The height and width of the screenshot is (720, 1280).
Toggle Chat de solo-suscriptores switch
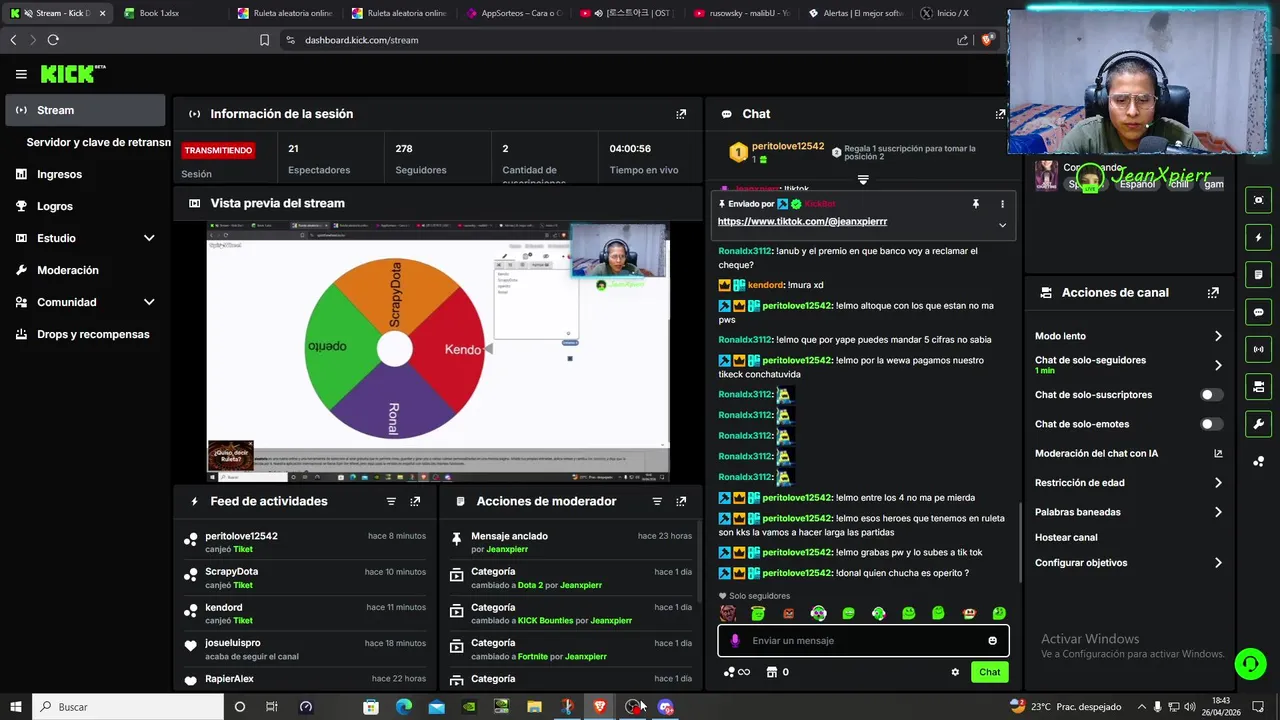[x=1211, y=395]
